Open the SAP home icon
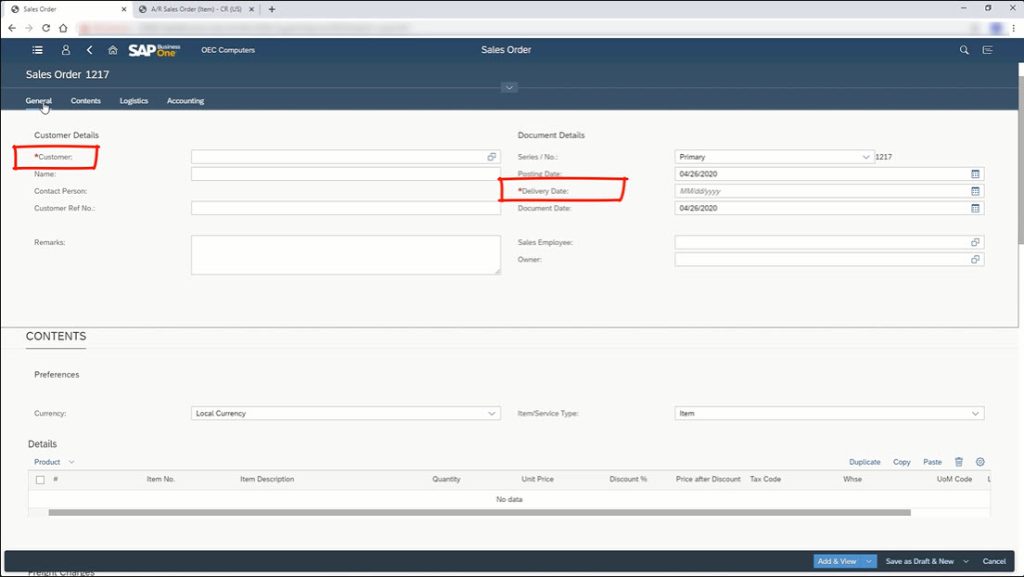Image resolution: width=1024 pixels, height=577 pixels. click(112, 50)
